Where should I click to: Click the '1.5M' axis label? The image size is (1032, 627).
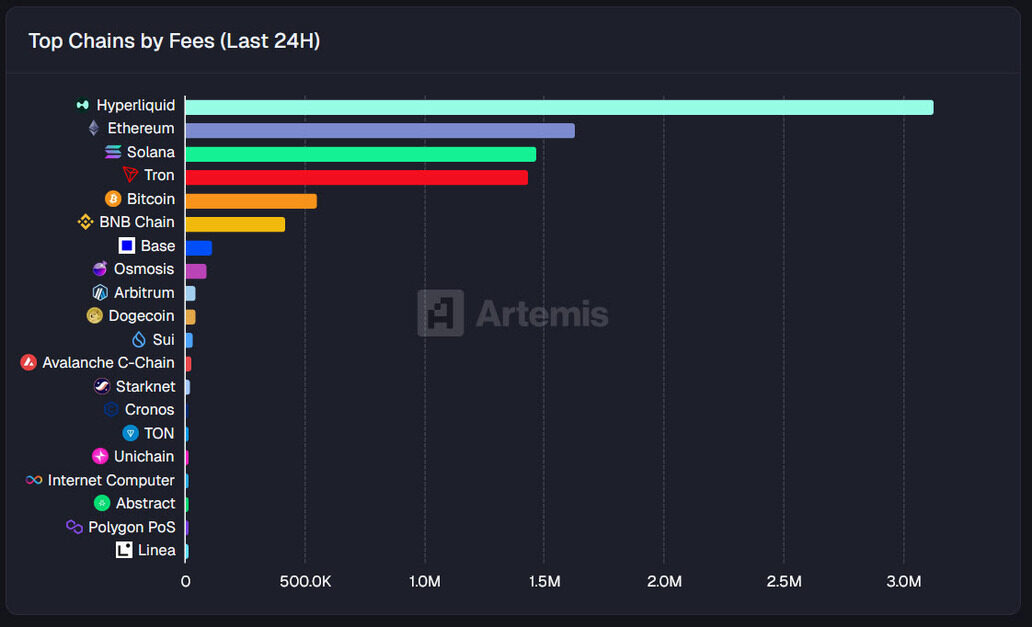click(x=544, y=582)
